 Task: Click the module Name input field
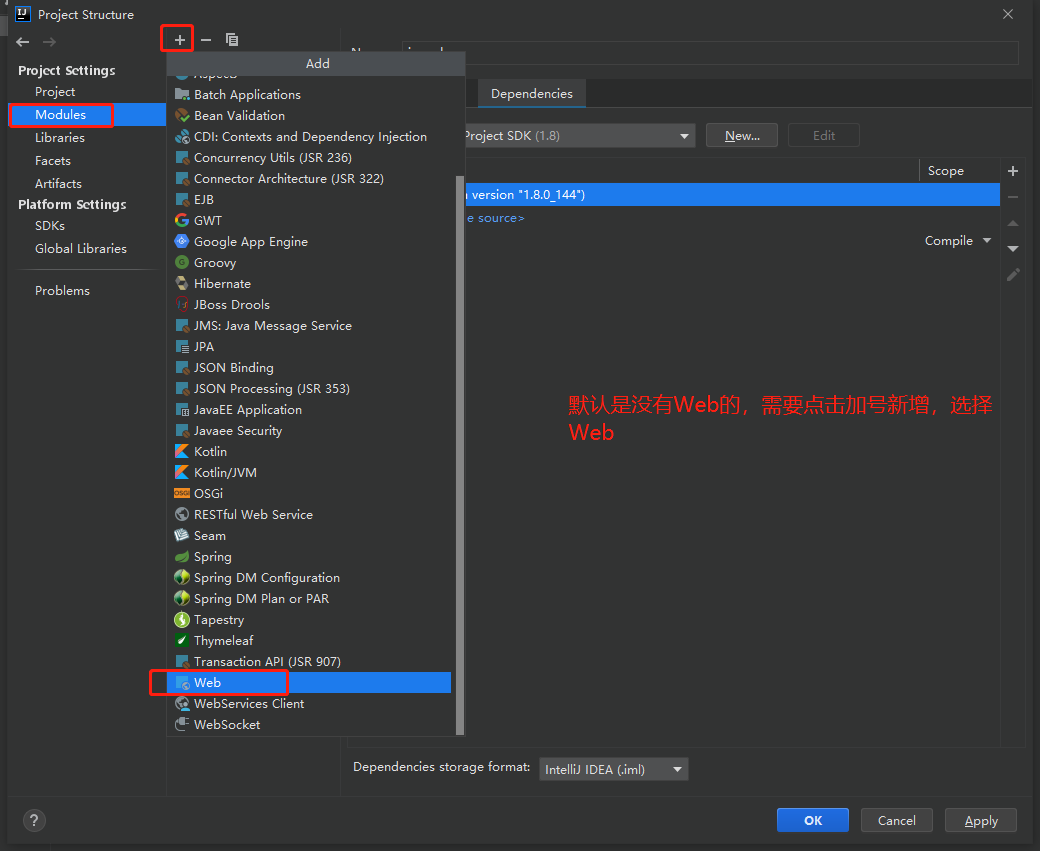[710, 52]
